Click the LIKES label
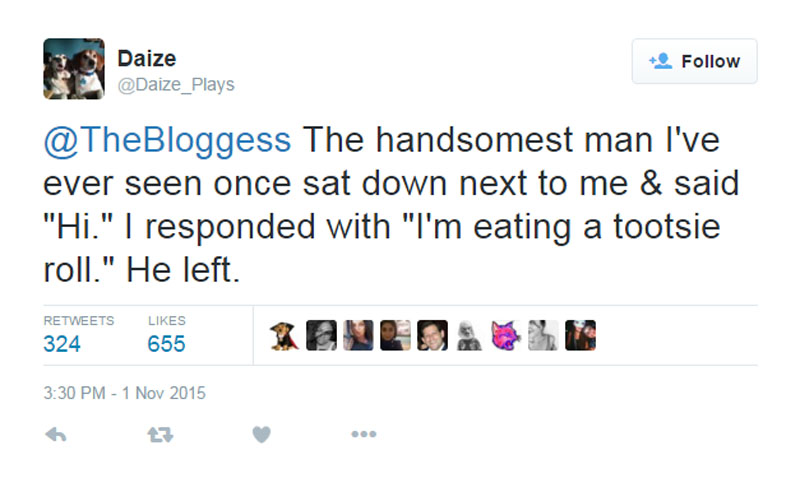 coord(167,321)
